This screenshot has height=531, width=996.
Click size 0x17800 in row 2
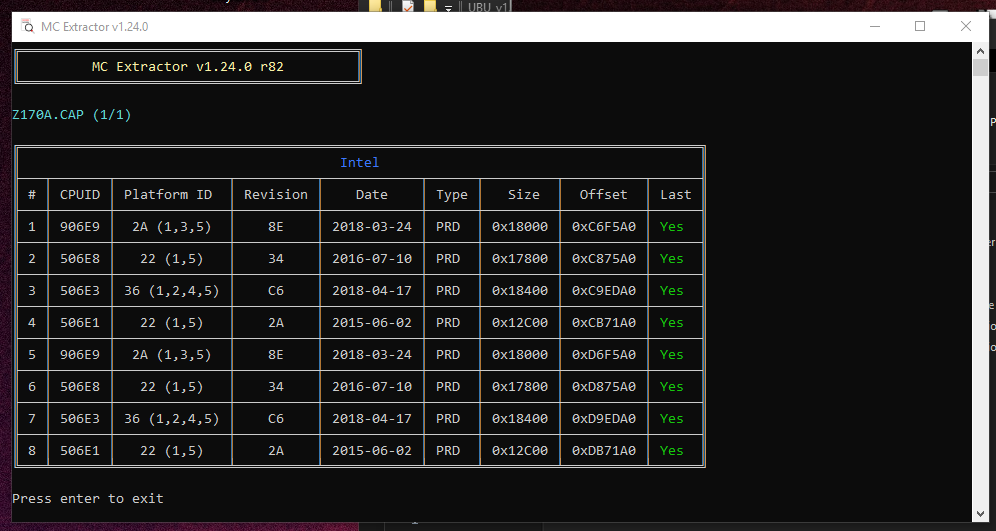tap(520, 259)
